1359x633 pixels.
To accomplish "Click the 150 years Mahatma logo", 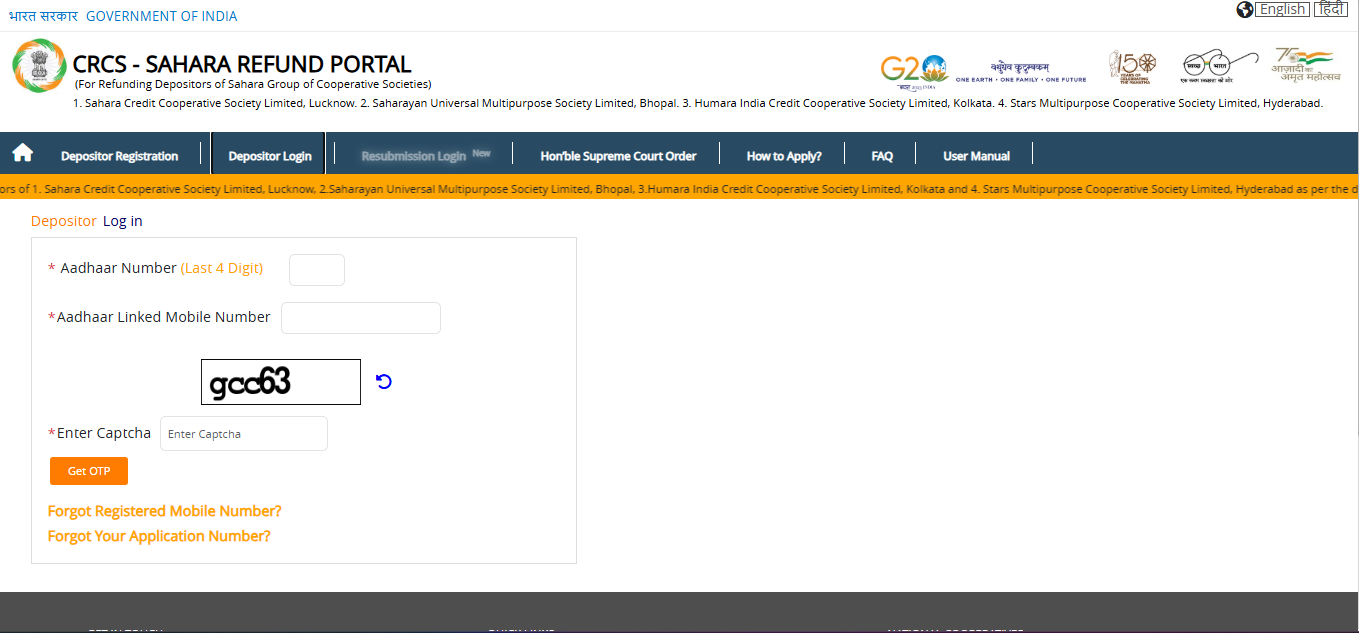I will point(1131,68).
